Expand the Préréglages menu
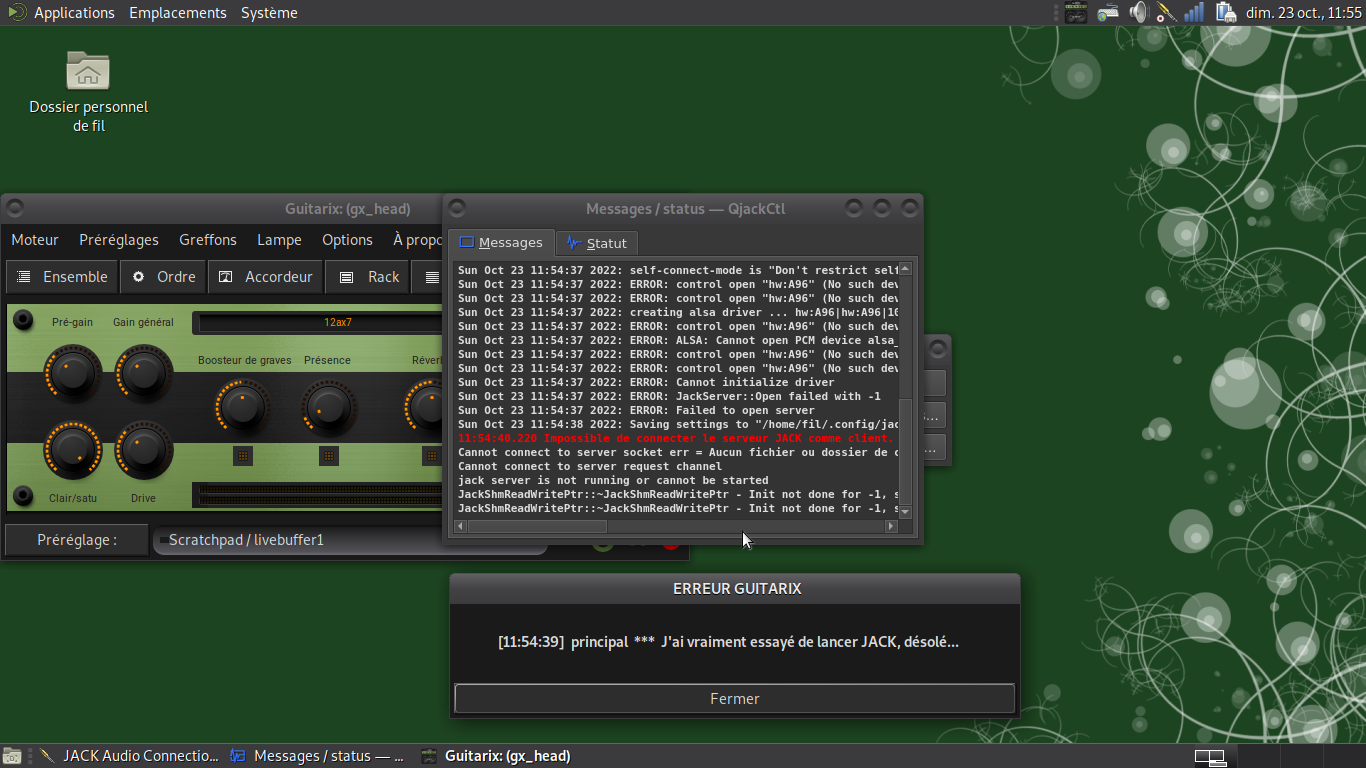The image size is (1366, 768). [x=119, y=240]
